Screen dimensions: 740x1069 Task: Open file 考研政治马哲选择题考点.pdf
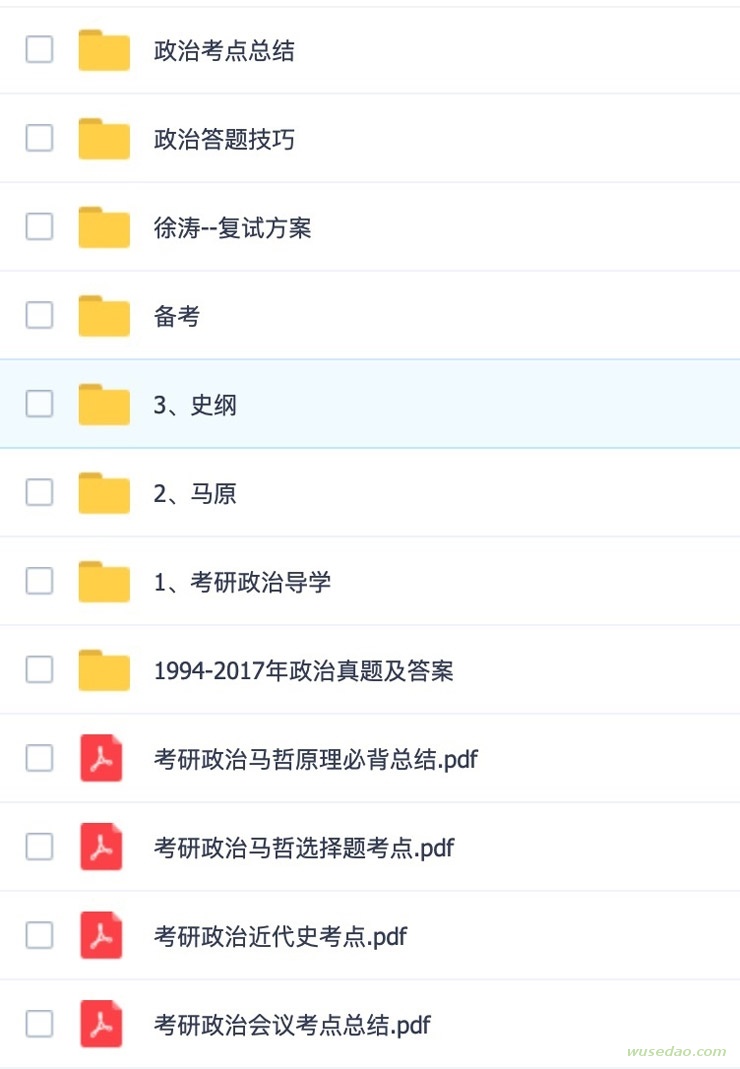point(304,848)
